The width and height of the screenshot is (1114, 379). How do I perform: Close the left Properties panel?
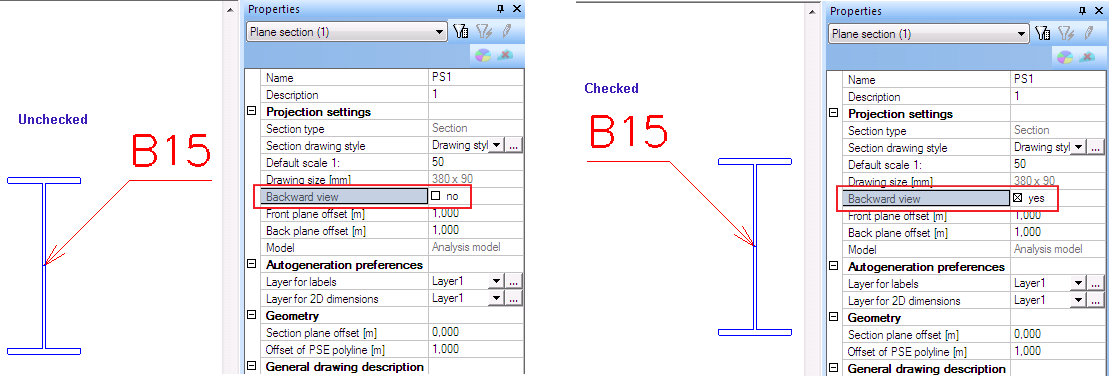click(x=517, y=9)
